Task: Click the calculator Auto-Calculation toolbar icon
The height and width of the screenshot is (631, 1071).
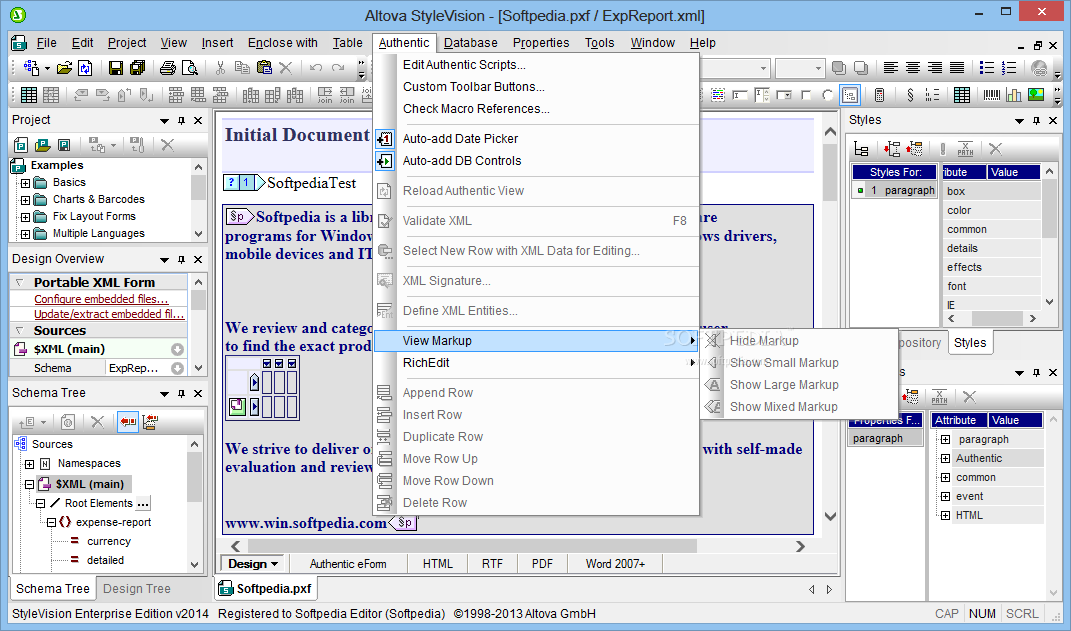Action: [x=880, y=95]
